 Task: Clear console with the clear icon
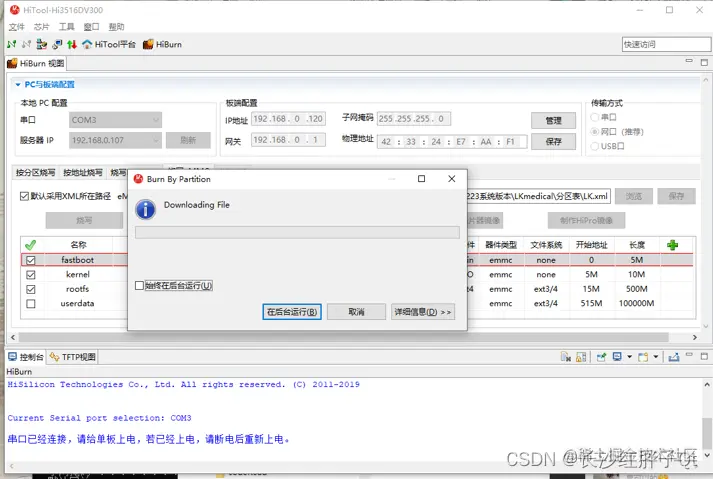tap(566, 357)
